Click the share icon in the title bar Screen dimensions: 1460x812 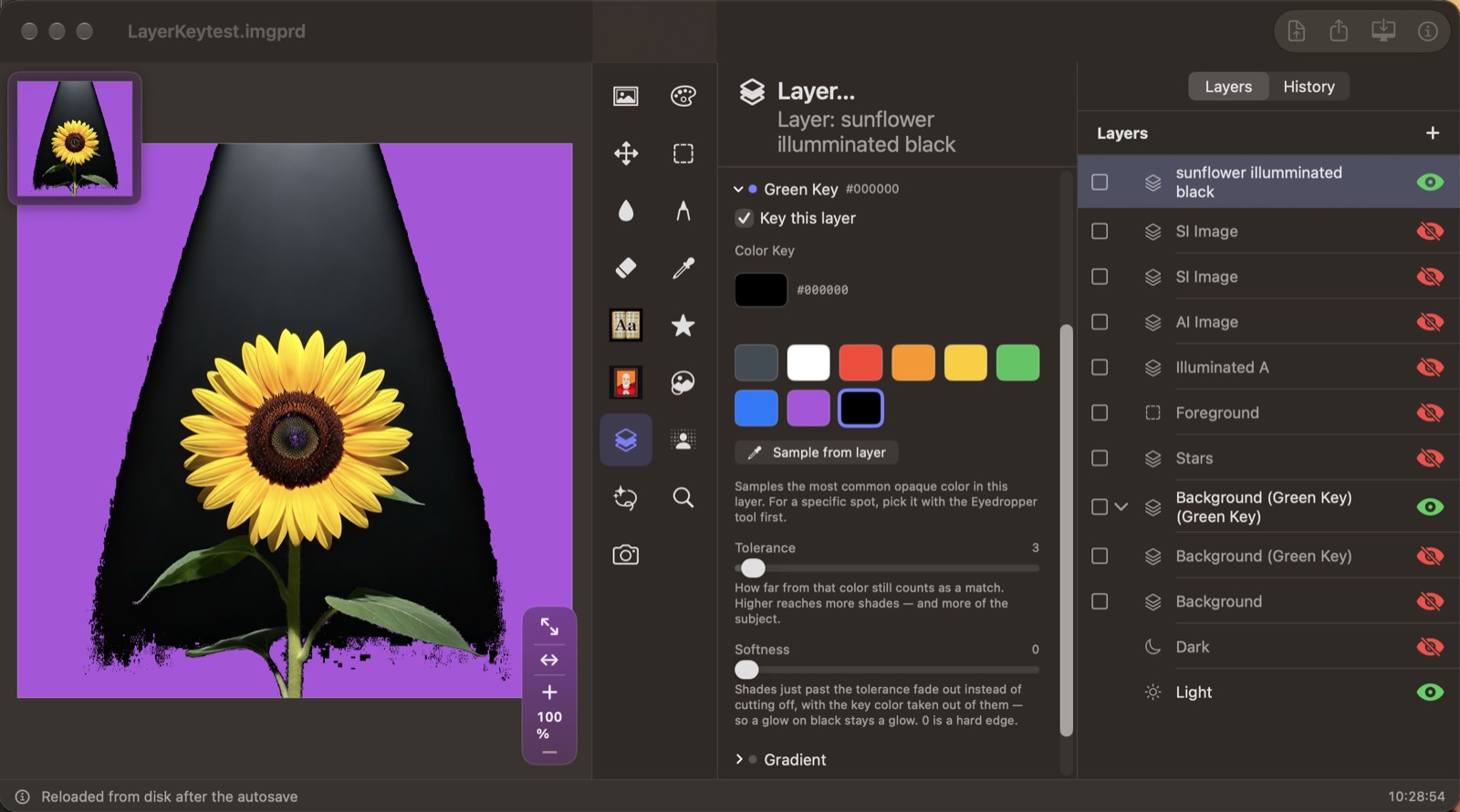(1339, 31)
